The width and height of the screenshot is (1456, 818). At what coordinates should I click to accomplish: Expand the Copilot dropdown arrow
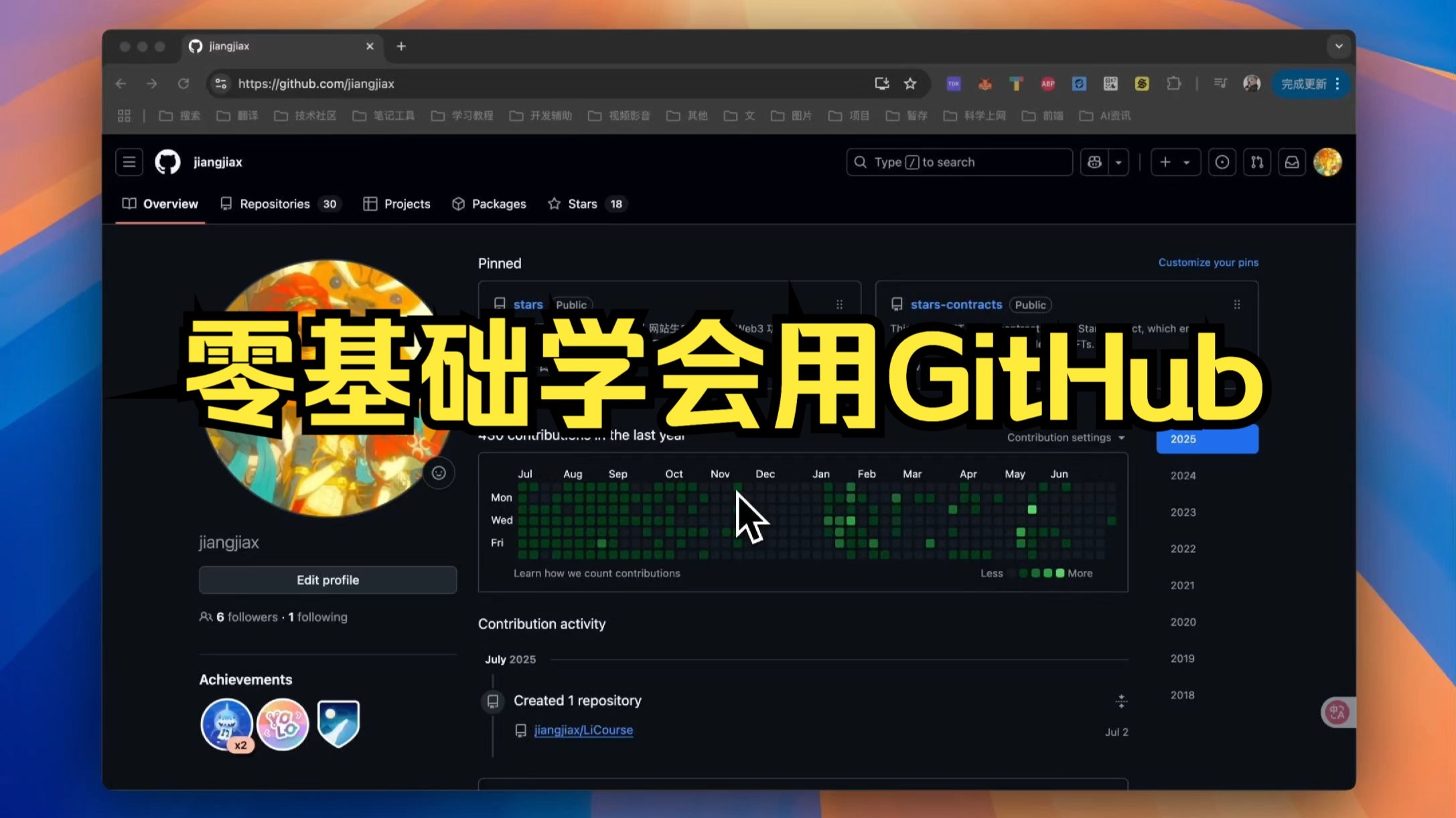(x=1118, y=162)
